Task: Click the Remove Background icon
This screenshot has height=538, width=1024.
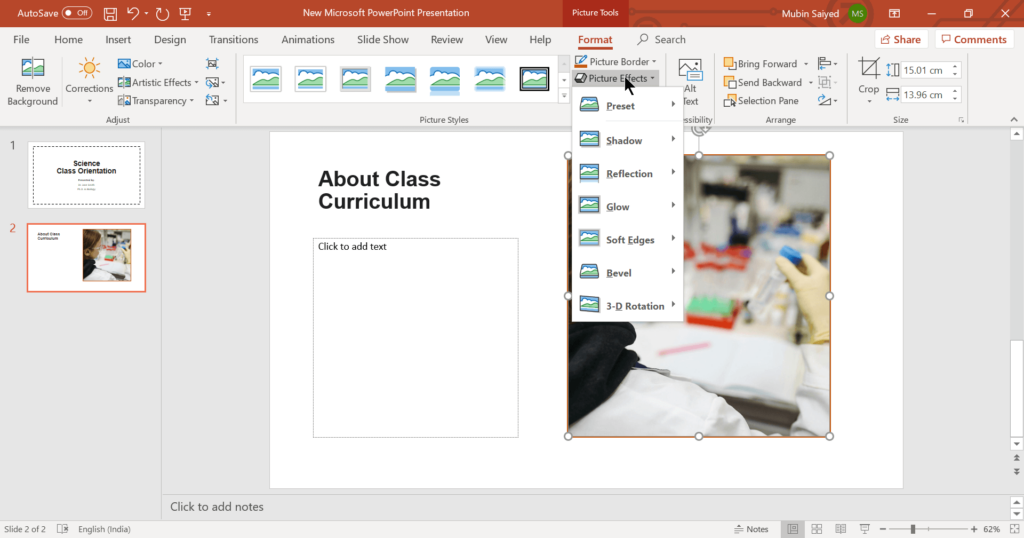Action: tap(33, 70)
